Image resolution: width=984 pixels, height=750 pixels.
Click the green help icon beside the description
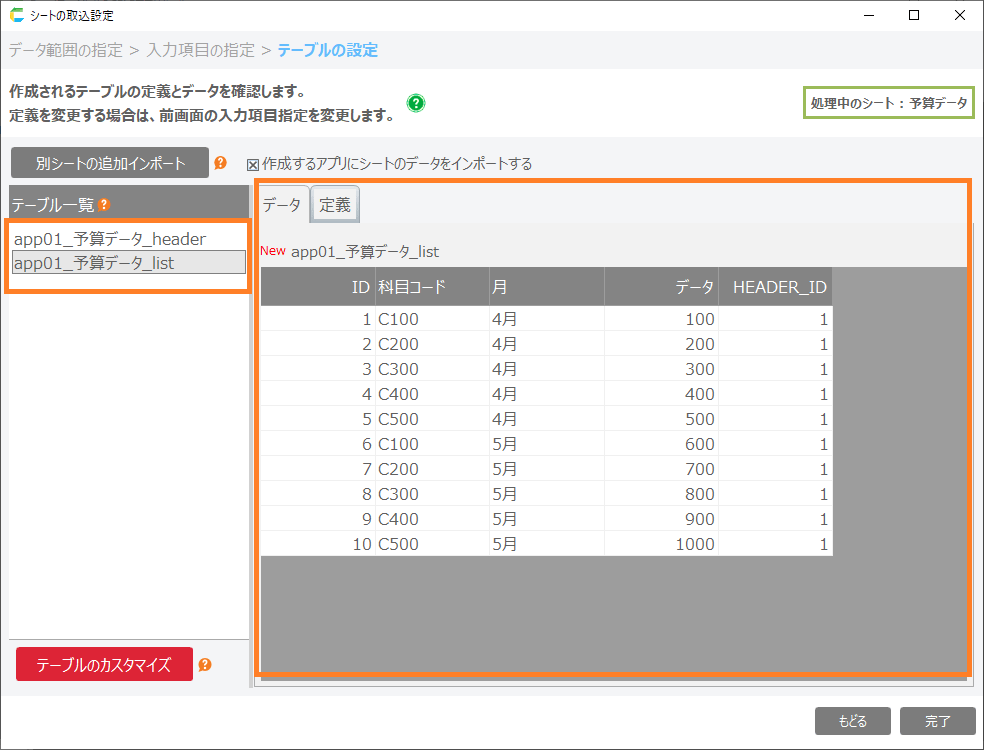(x=416, y=103)
